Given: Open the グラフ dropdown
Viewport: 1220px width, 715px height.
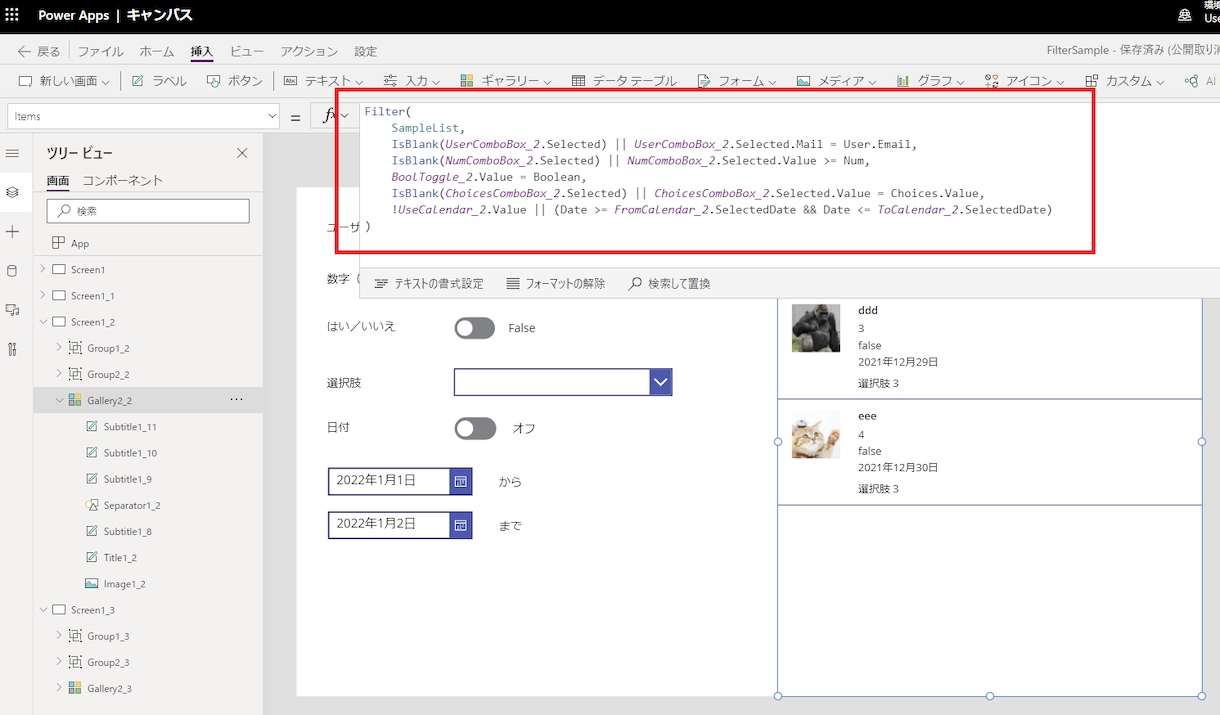Looking at the screenshot, I should 930,81.
